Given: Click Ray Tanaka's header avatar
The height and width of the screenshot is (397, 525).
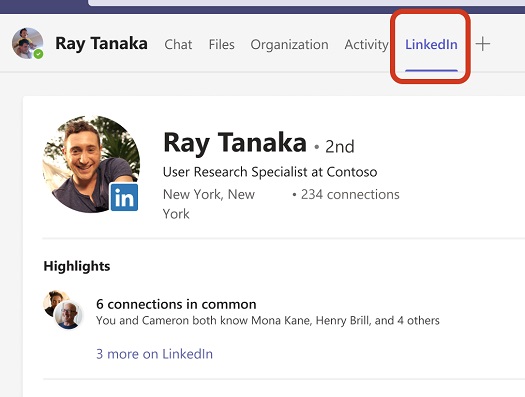Looking at the screenshot, I should [x=27, y=43].
